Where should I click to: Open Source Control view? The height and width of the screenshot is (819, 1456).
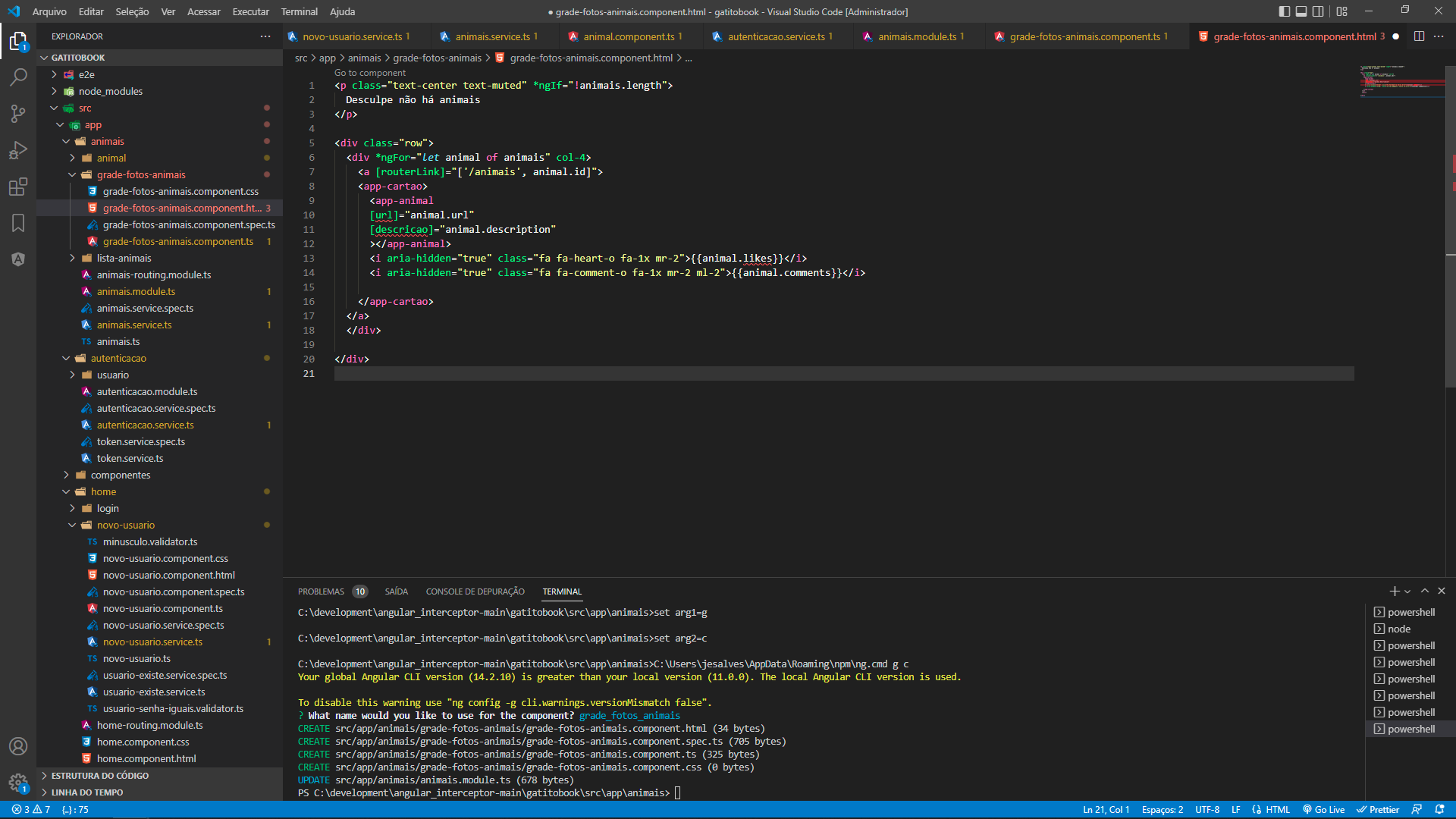pyautogui.click(x=18, y=114)
